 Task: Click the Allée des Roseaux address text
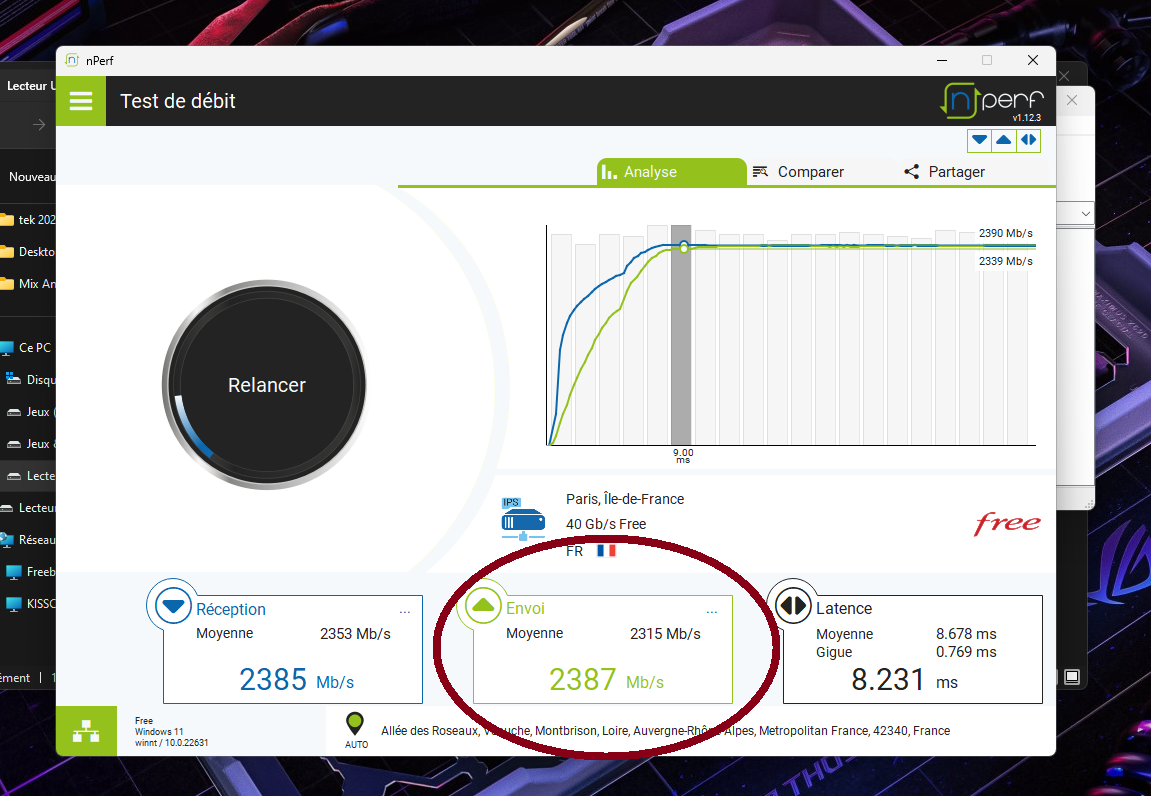coord(665,731)
